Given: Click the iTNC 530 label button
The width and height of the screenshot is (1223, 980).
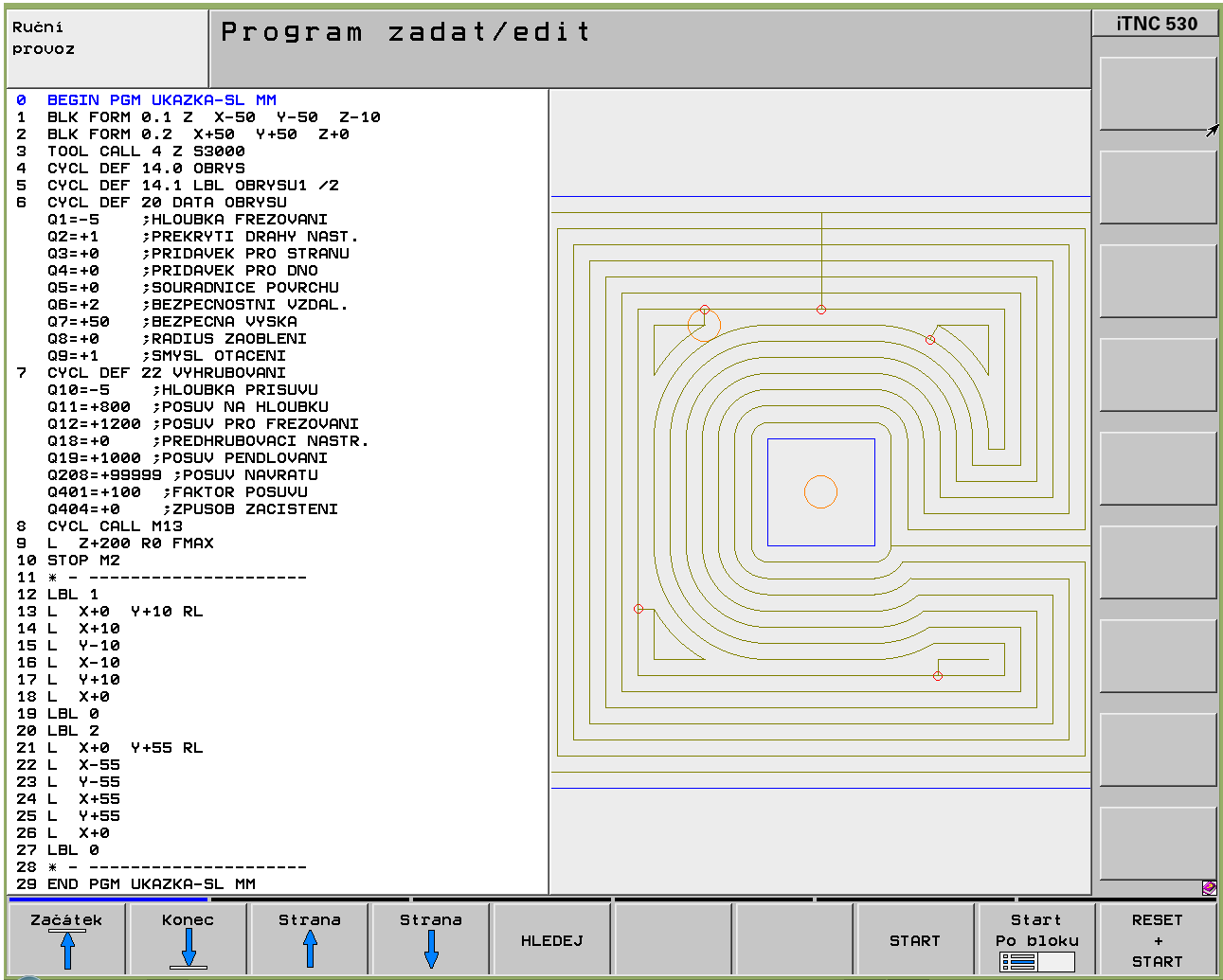Looking at the screenshot, I should tap(1156, 24).
